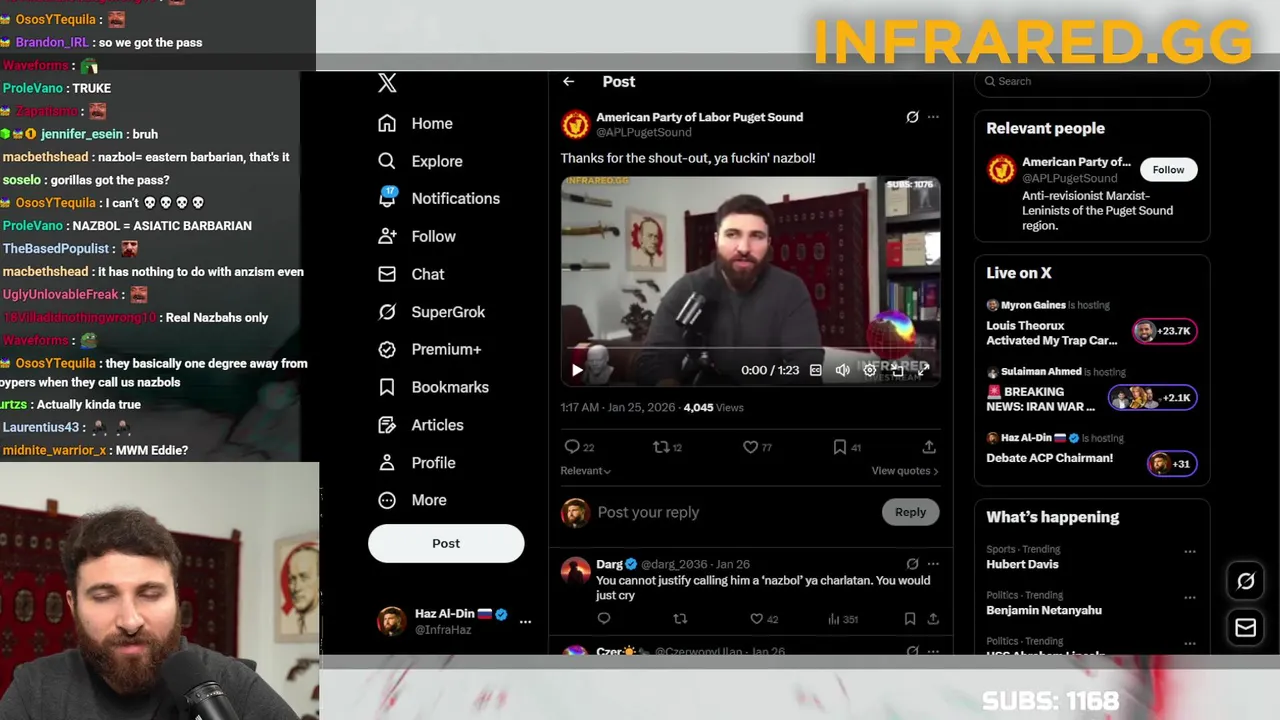Open the Hubert Davis trend's three-dot menu
1280x720 pixels.
pos(1190,552)
